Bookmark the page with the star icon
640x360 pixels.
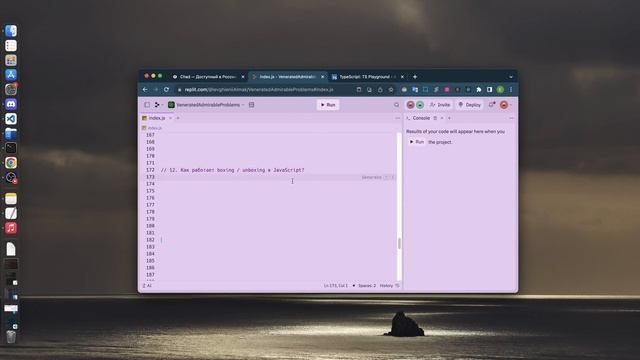tap(391, 89)
